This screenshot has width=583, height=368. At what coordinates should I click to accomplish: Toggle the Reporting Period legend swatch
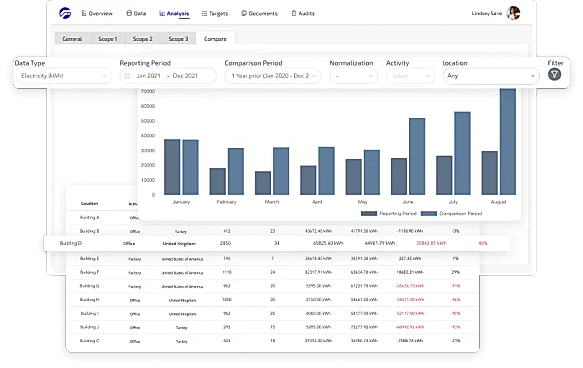[x=369, y=213]
